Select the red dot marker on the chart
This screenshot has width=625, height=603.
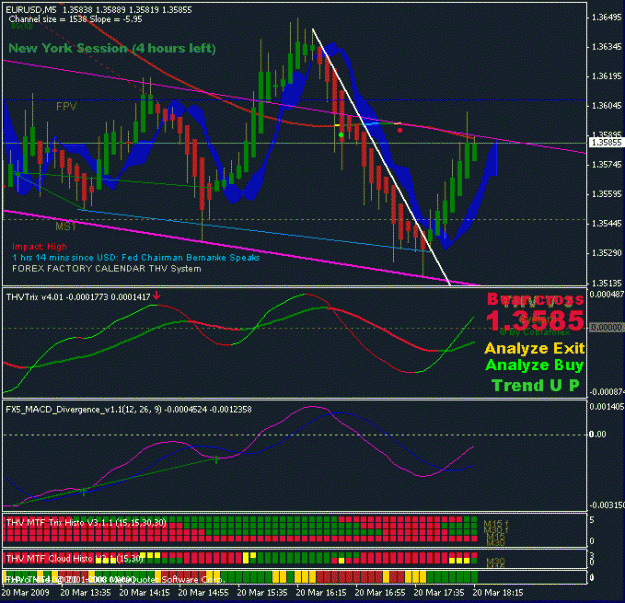[400, 130]
